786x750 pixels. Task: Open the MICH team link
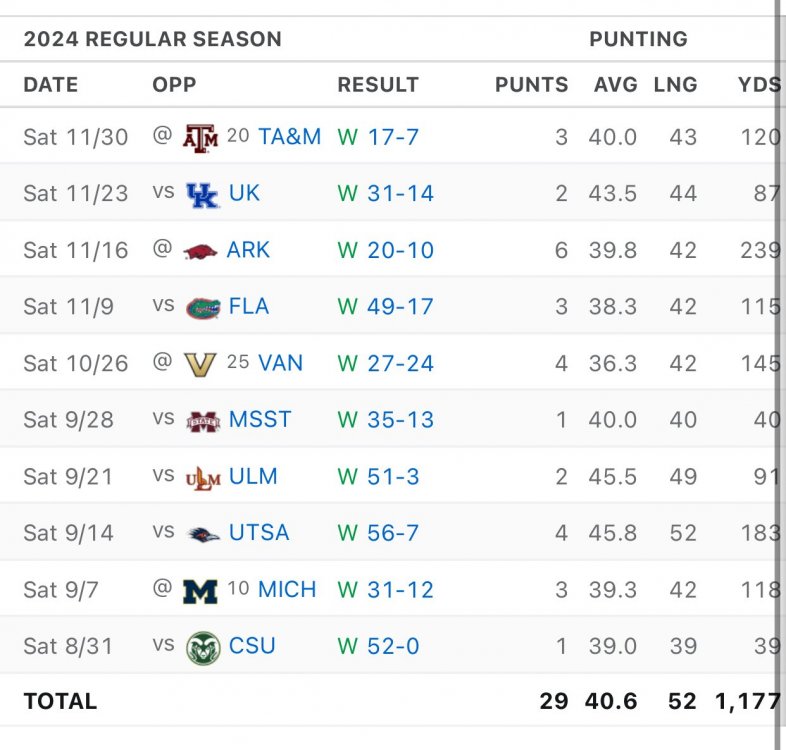(x=287, y=590)
